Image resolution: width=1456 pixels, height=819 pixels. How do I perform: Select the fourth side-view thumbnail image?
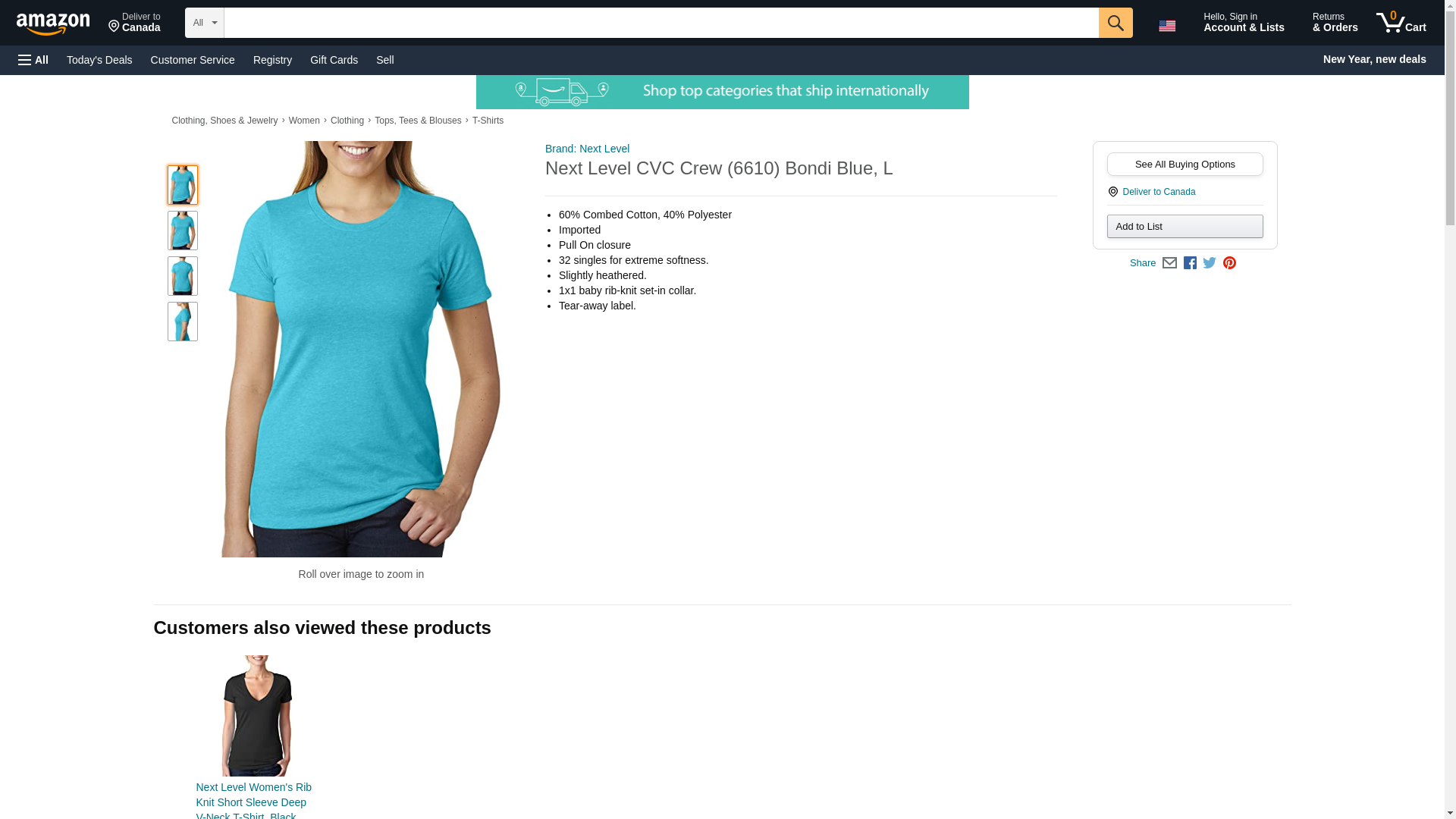coord(183,322)
